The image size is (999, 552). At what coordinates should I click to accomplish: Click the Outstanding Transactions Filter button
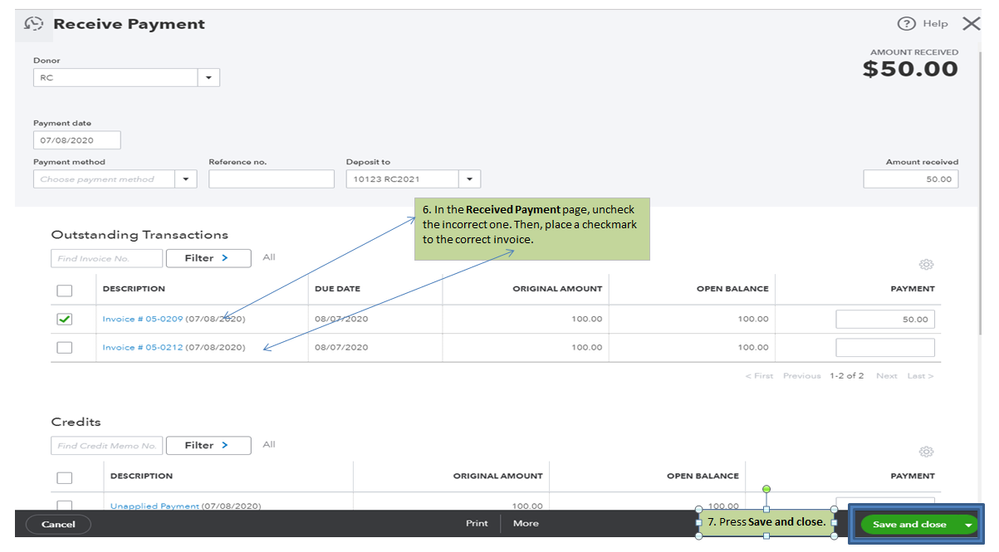[x=208, y=258]
